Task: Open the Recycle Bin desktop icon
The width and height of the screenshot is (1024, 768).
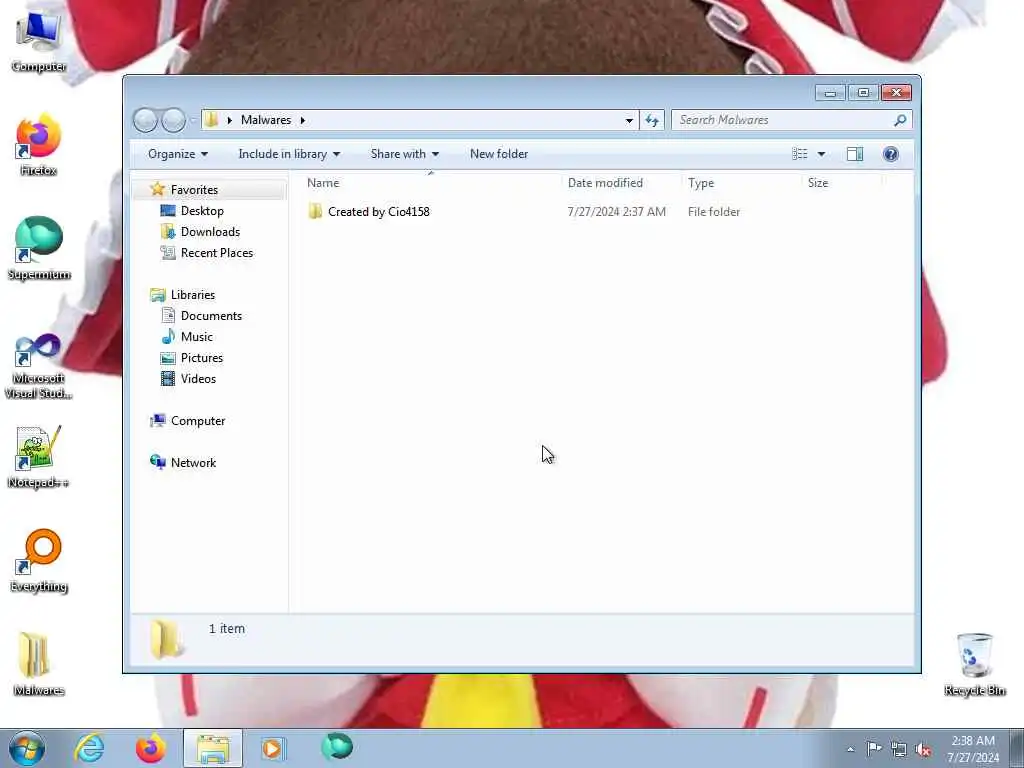Action: 974,664
